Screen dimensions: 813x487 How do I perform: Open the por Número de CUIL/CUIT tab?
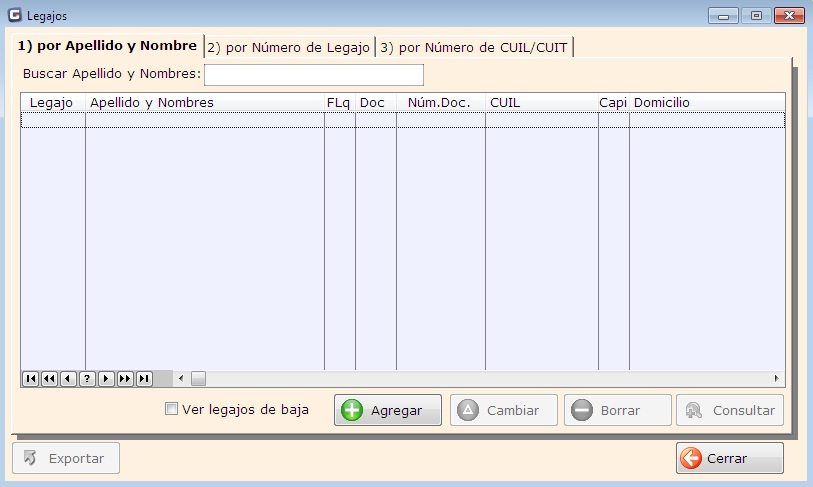[x=474, y=47]
